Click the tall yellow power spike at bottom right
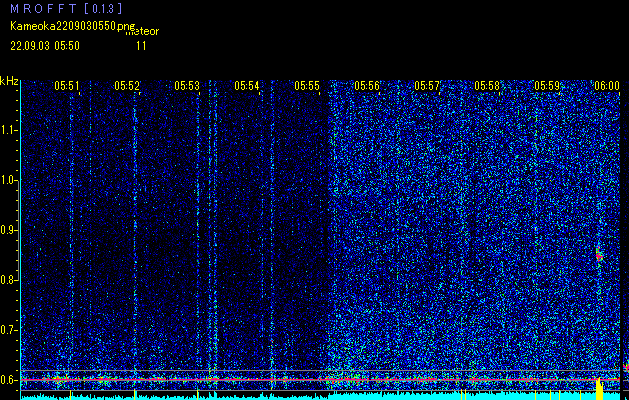The image size is (629, 400). (x=599, y=389)
